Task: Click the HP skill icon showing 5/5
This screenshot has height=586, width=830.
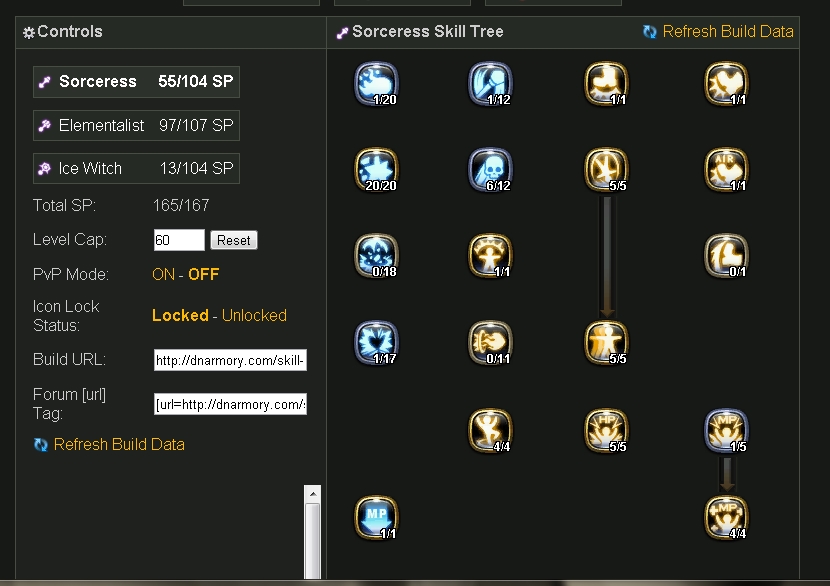Action: [x=606, y=430]
